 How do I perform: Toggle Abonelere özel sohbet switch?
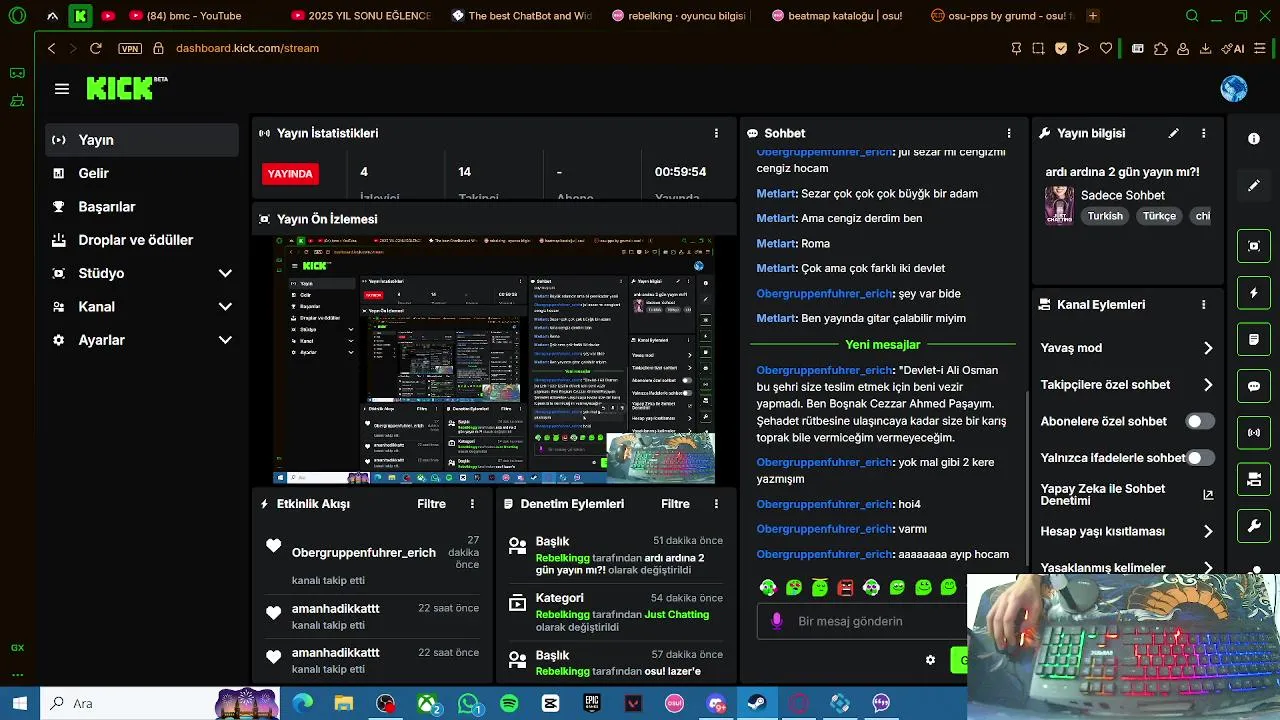click(x=1200, y=421)
